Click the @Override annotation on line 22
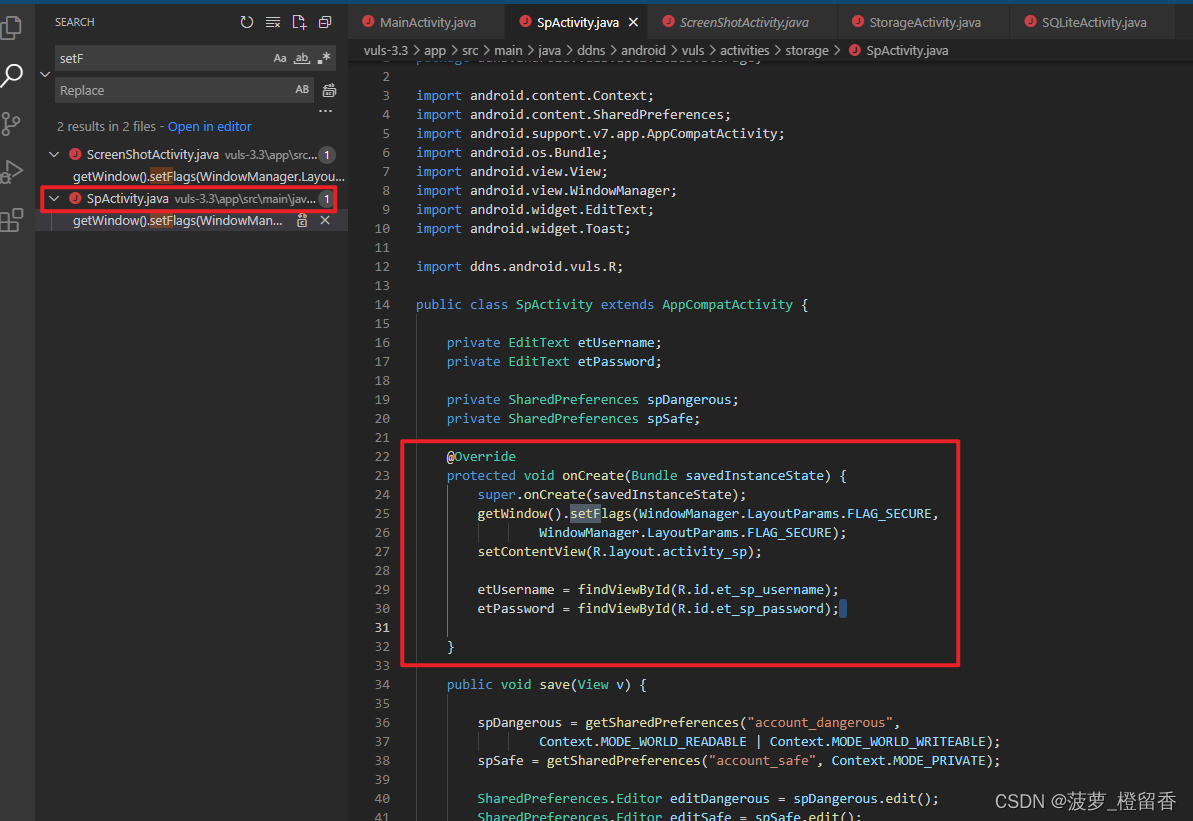This screenshot has width=1193, height=821. pyautogui.click(x=481, y=457)
